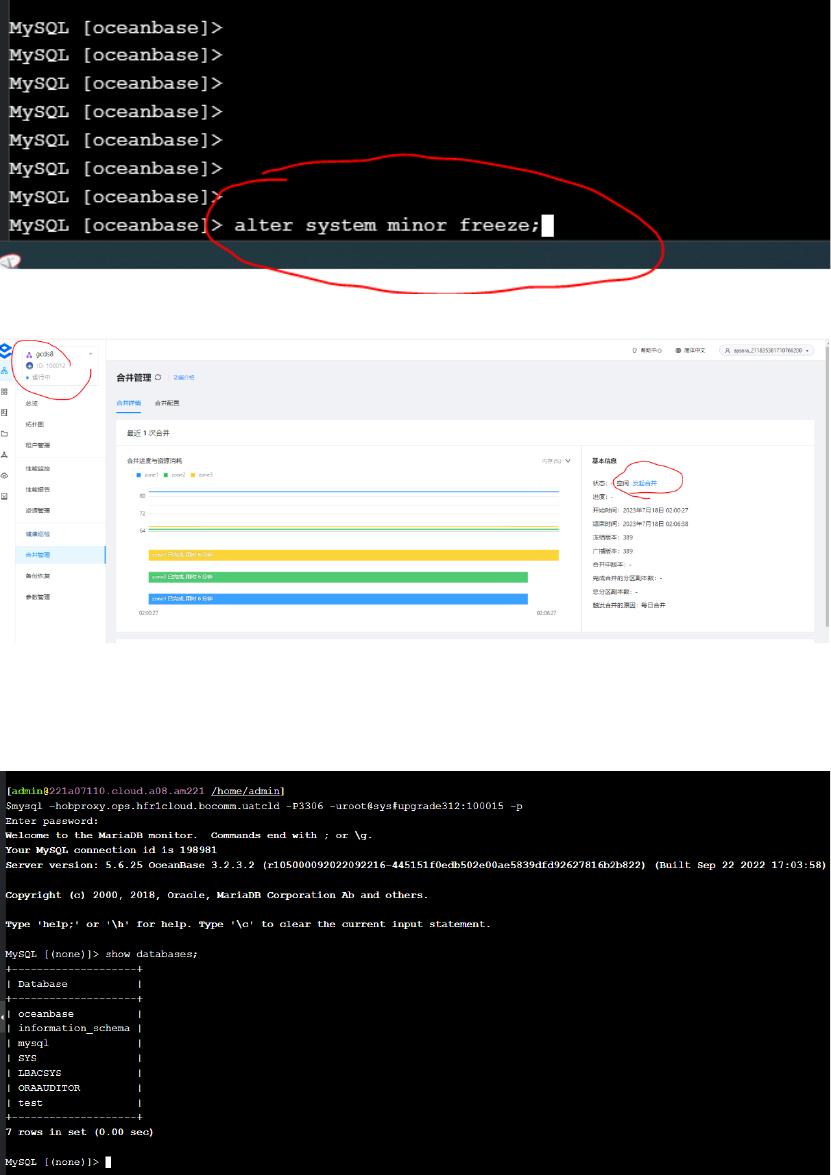Image resolution: width=831 pixels, height=1175 pixels.
Task: Click the 'mysql' row in the database list
Action: tap(33, 1043)
